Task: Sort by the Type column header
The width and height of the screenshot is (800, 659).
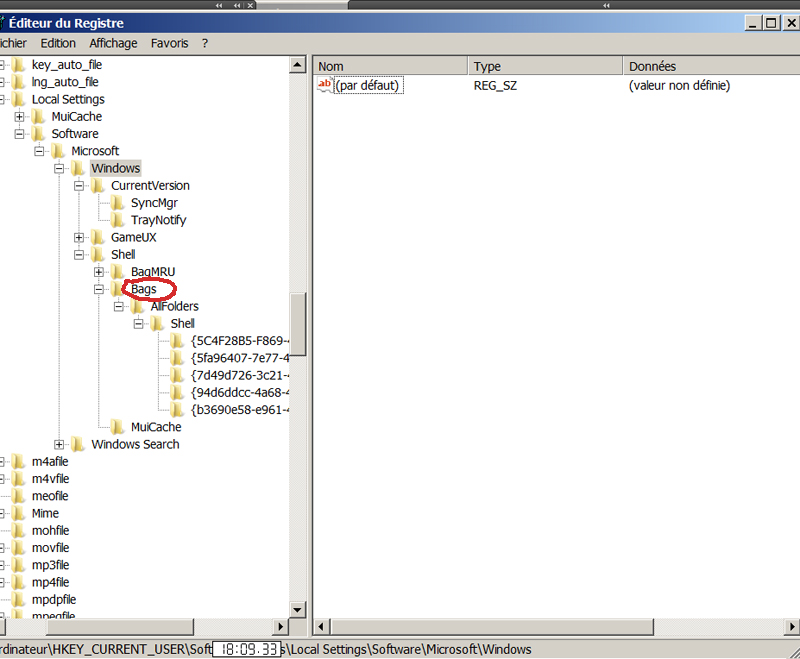Action: tap(545, 66)
